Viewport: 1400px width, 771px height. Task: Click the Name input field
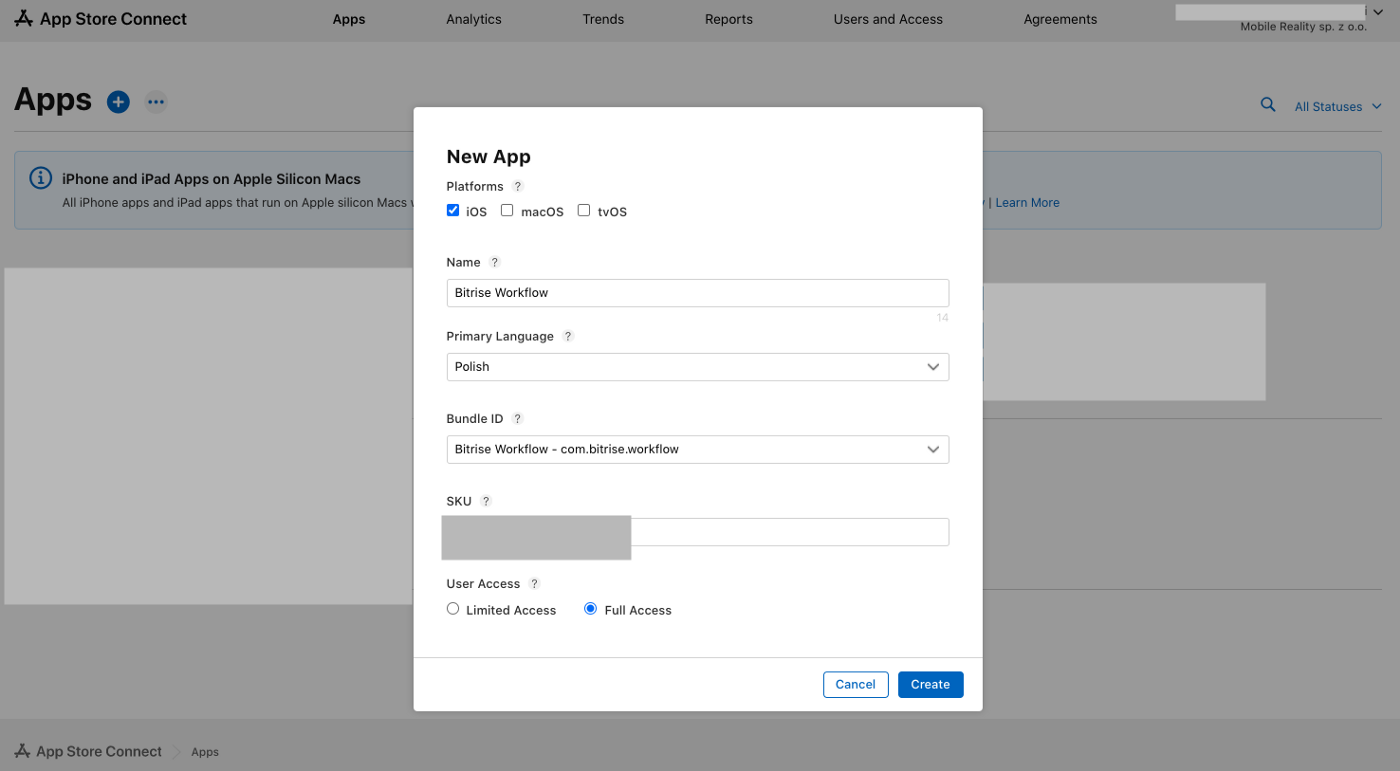coord(697,293)
